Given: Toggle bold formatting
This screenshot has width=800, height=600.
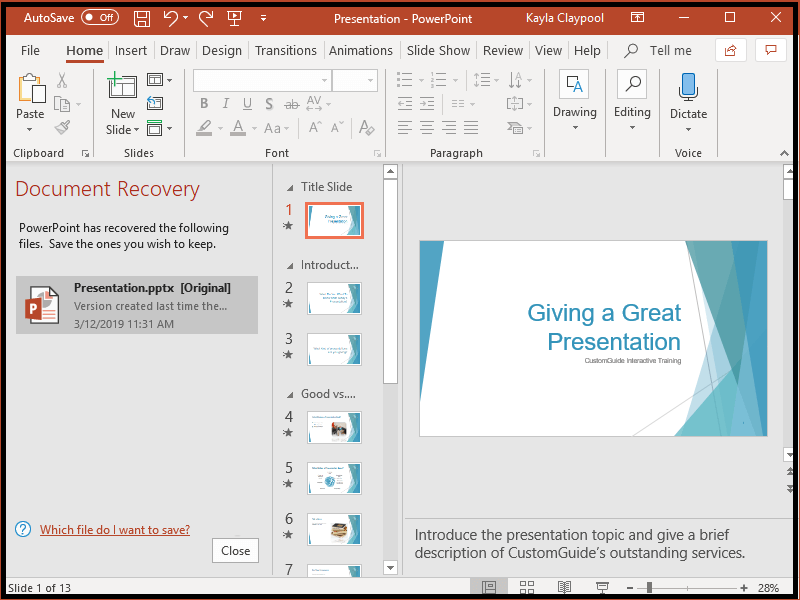Looking at the screenshot, I should pos(204,103).
